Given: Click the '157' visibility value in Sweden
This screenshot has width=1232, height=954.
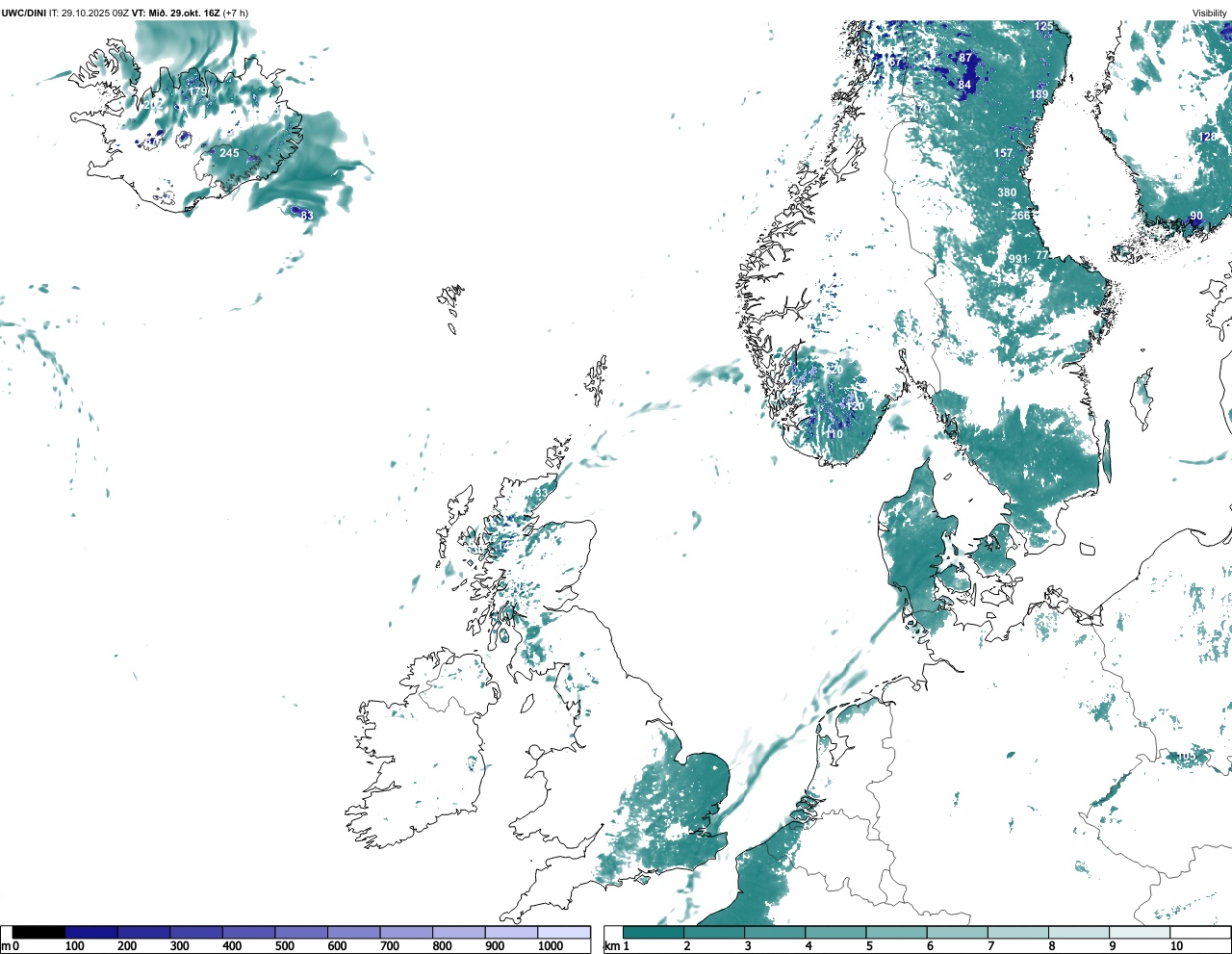Looking at the screenshot, I should point(1003,154).
